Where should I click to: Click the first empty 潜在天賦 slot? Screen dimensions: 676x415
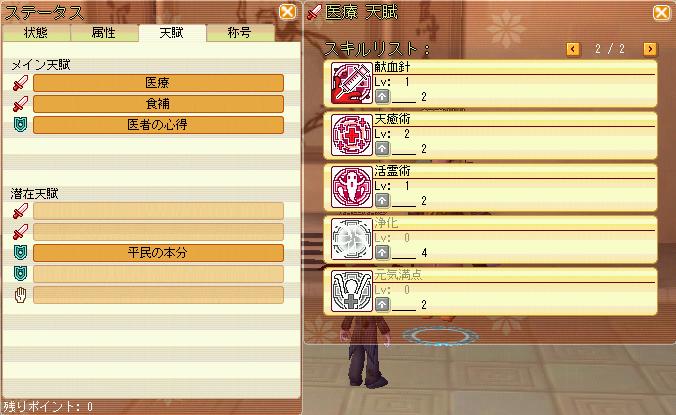pyautogui.click(x=158, y=211)
